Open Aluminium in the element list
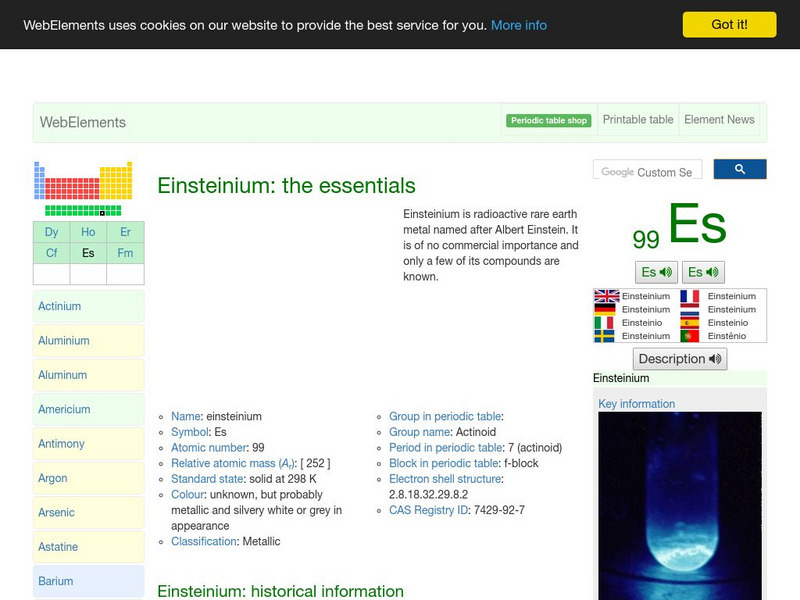The width and height of the screenshot is (800, 600). 89,340
